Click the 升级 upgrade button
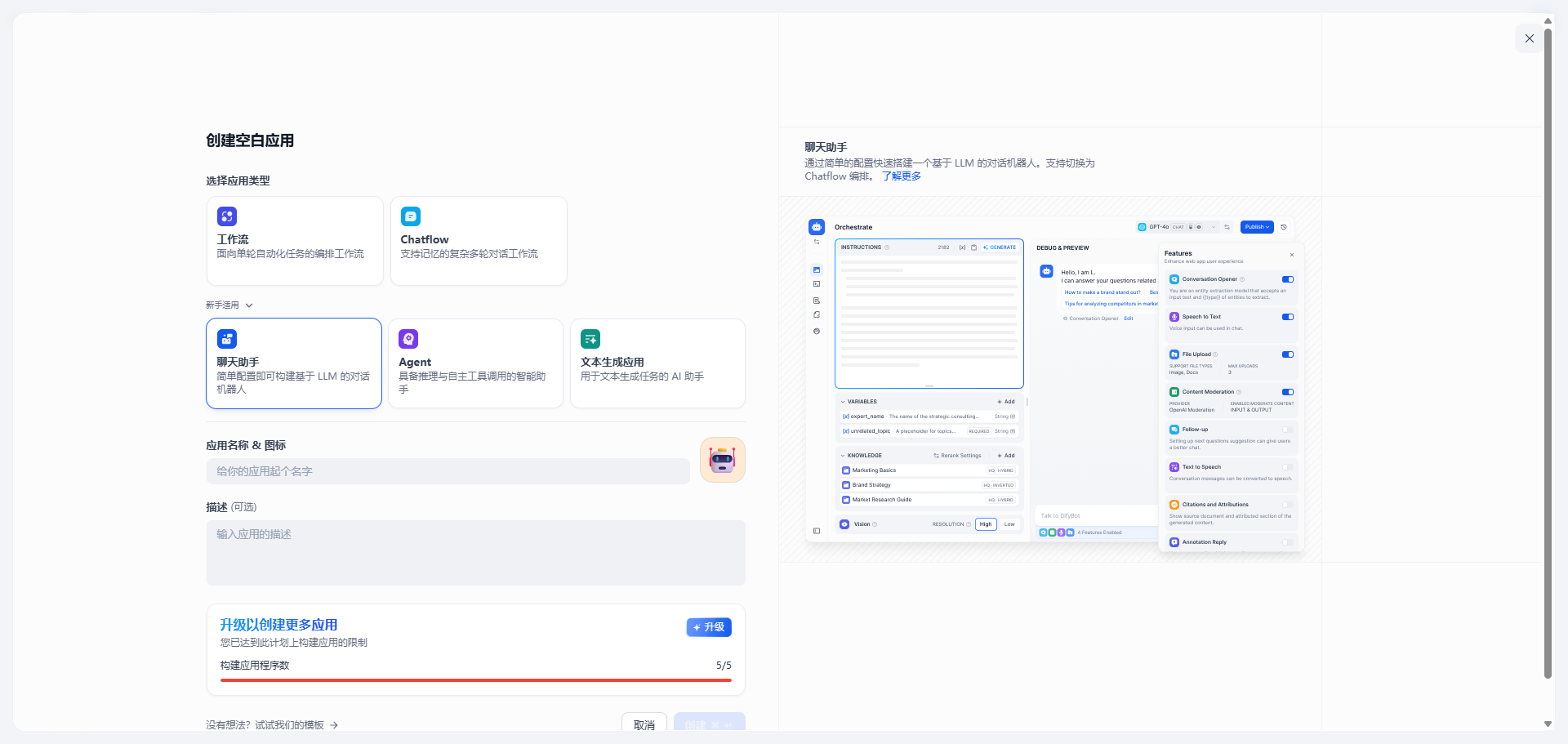The width and height of the screenshot is (1568, 744). 708,627
